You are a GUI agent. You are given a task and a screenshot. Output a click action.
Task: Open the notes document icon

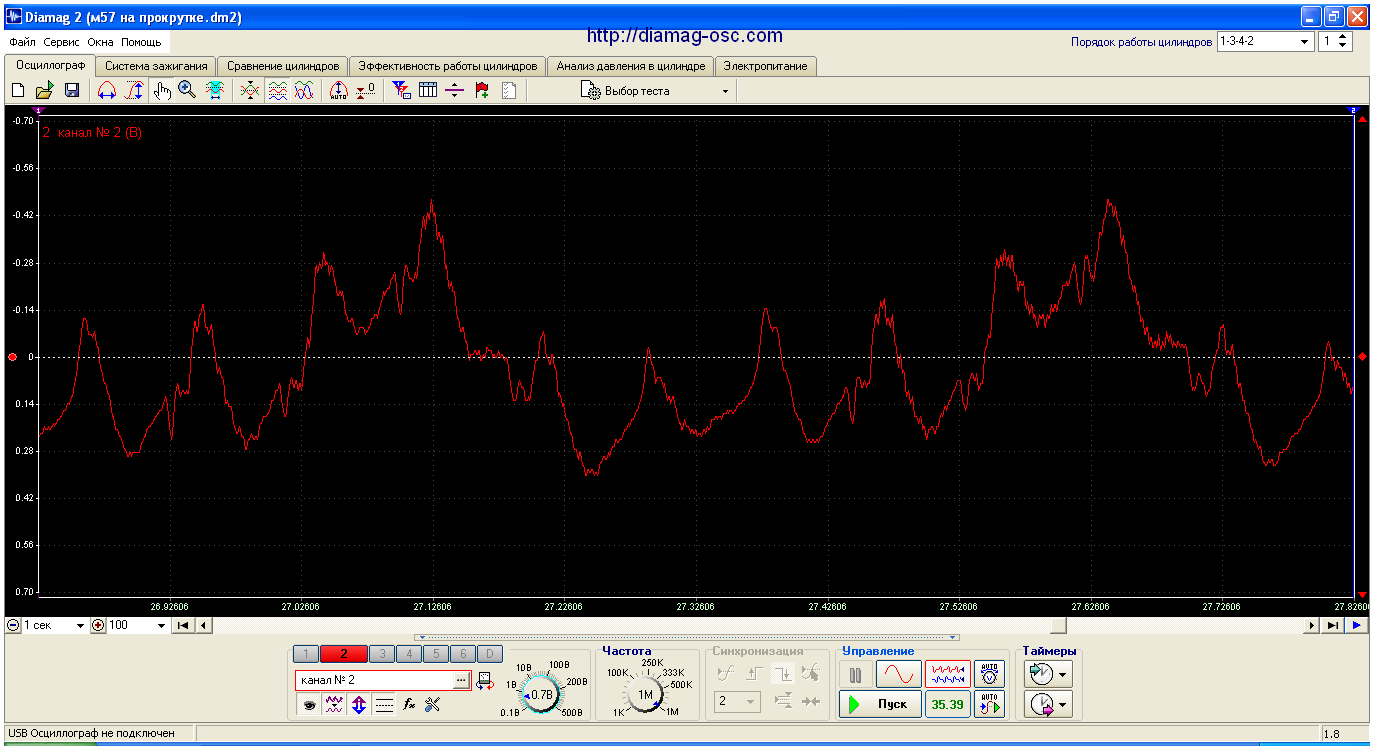tap(509, 91)
